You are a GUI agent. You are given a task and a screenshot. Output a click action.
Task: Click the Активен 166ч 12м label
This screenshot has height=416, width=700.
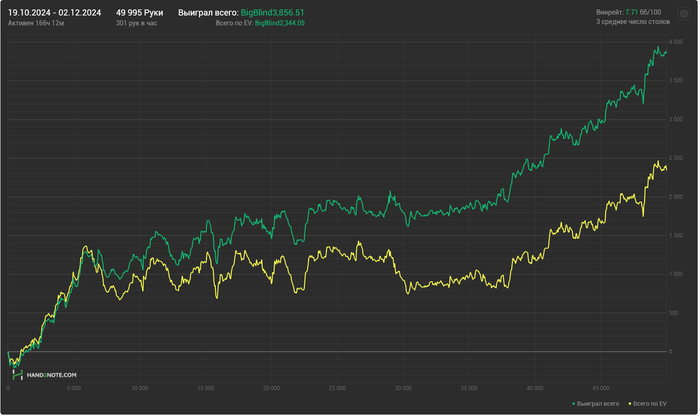(x=36, y=23)
